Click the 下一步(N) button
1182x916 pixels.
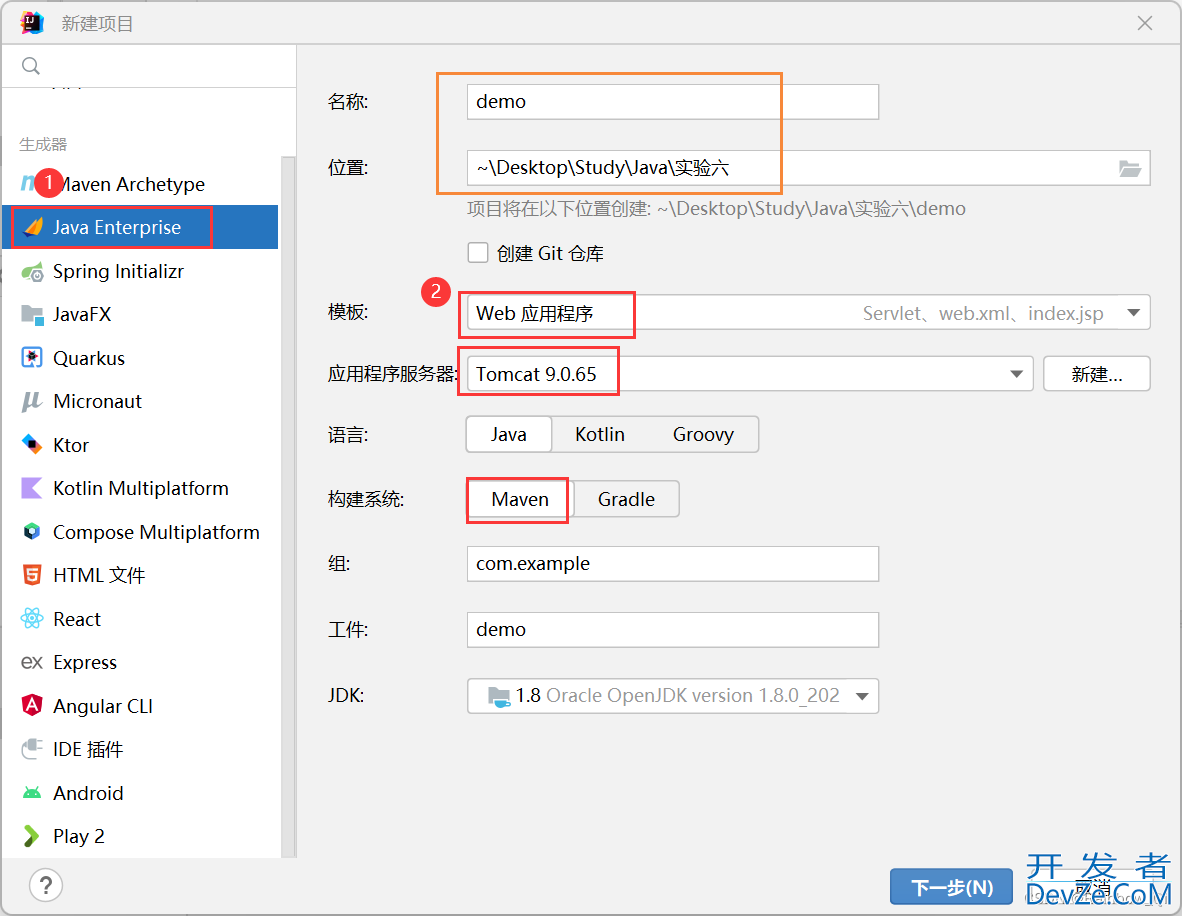pos(951,887)
